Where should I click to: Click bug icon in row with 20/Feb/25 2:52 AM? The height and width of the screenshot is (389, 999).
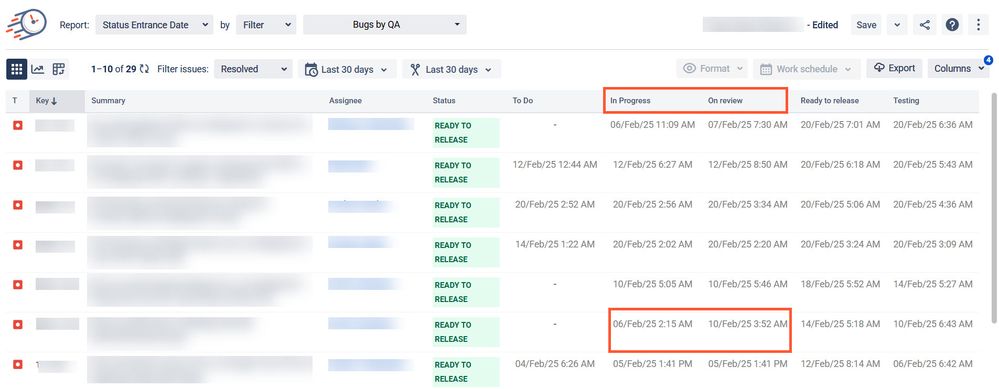click(x=18, y=205)
